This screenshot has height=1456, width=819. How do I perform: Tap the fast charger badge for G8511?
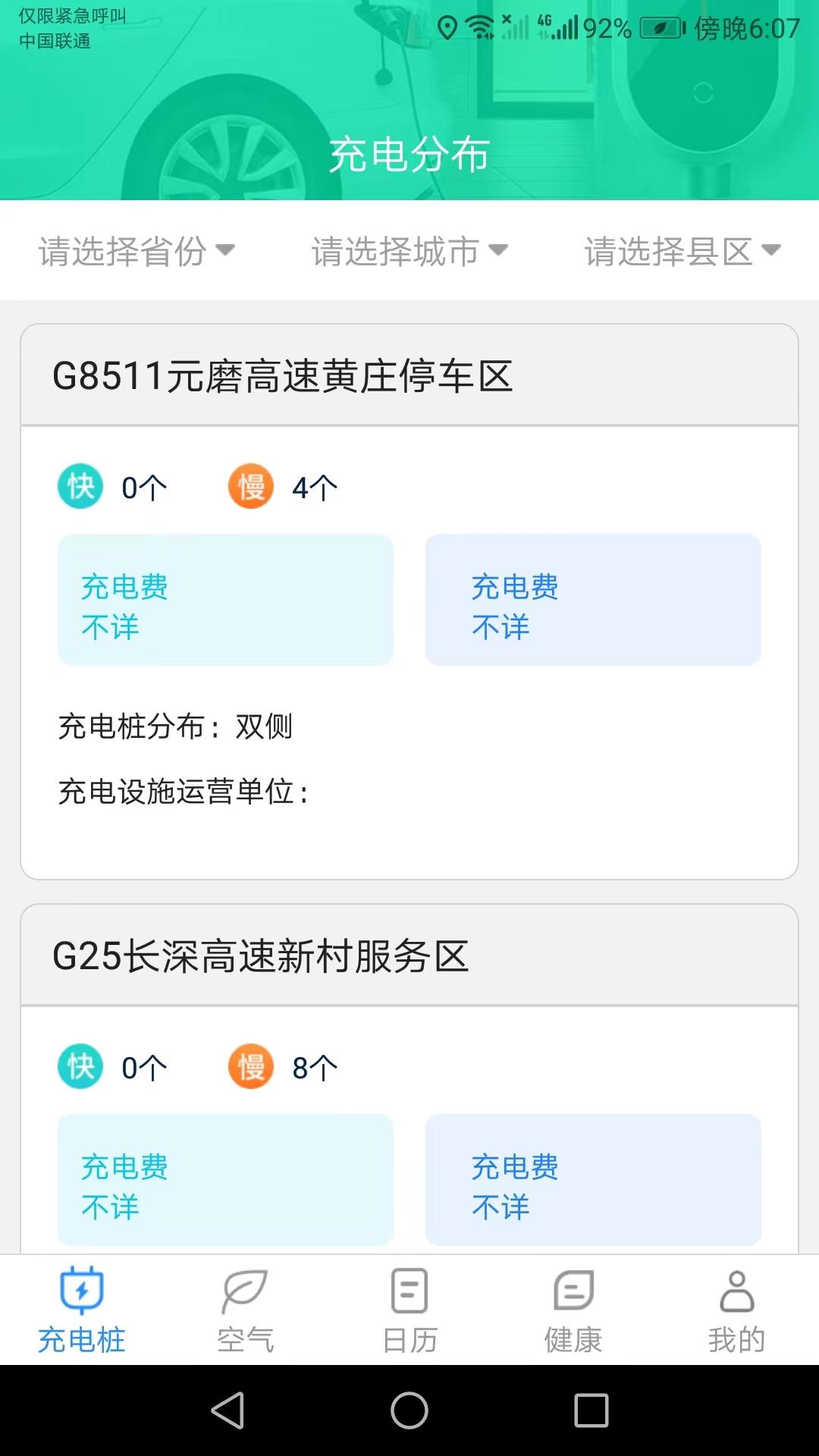80,486
